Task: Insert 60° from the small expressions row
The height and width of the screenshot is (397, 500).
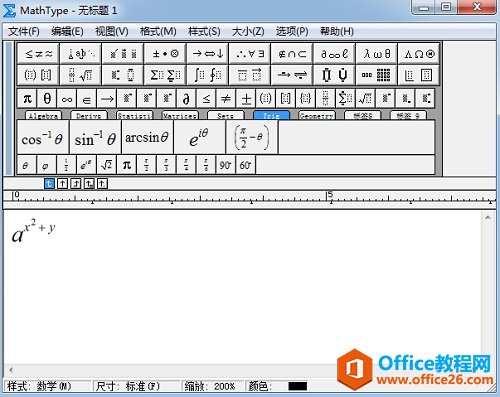Action: tap(246, 165)
